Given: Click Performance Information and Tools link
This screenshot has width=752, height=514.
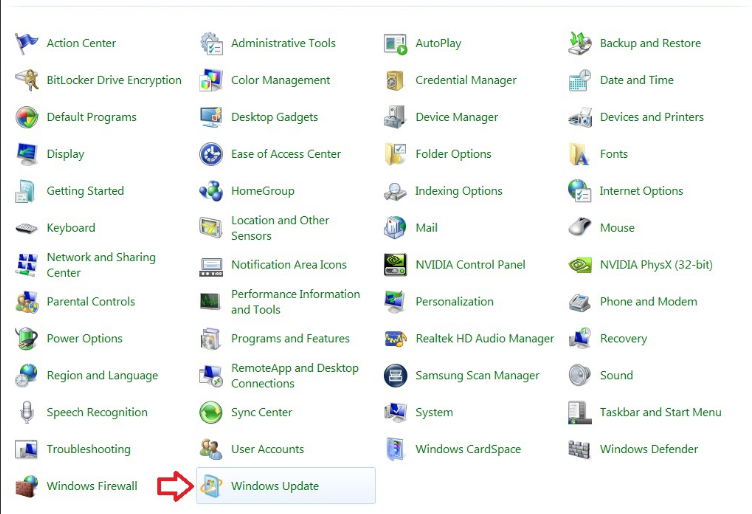Looking at the screenshot, I should (295, 302).
